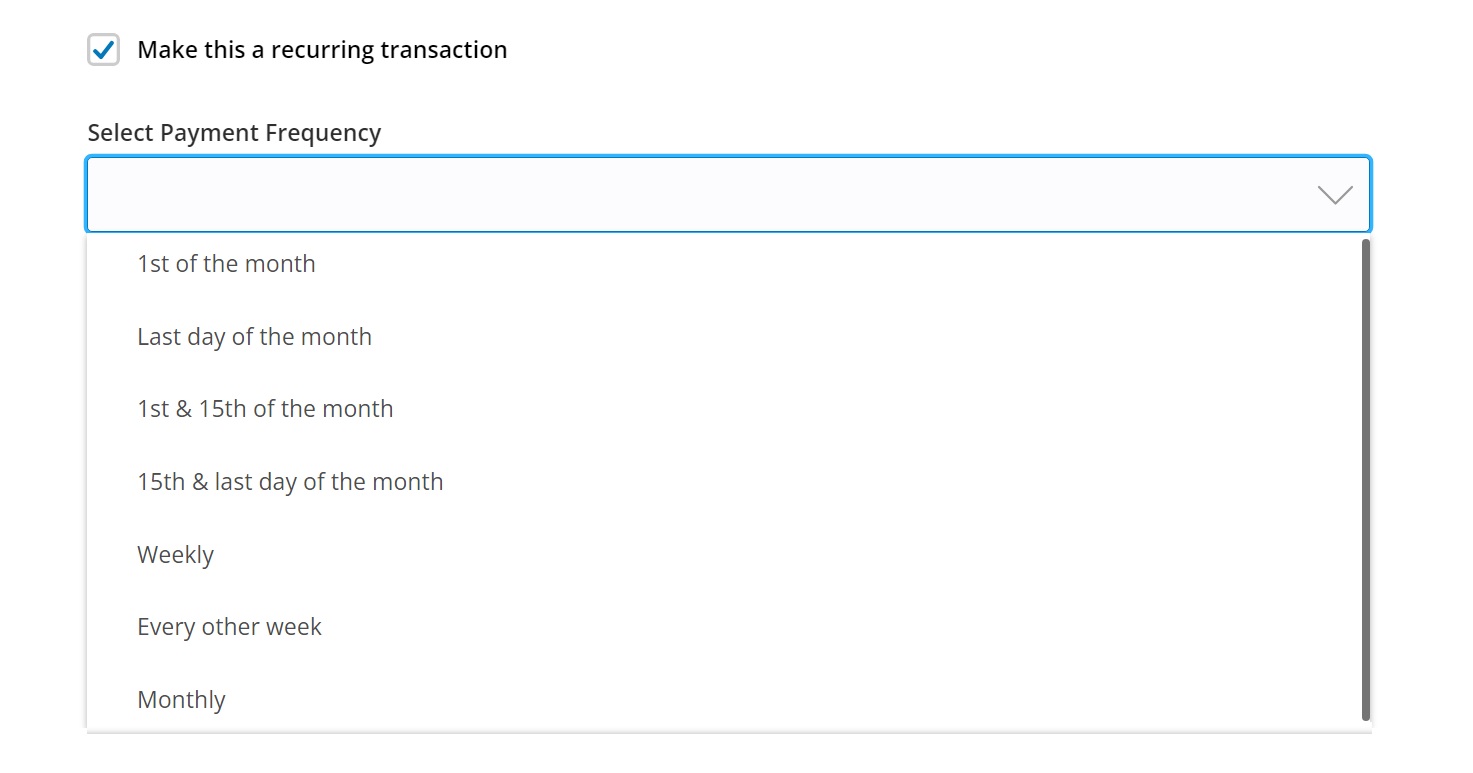Toggle the recurring transaction checkbox off
Image resolution: width=1473 pixels, height=773 pixels.
[104, 48]
